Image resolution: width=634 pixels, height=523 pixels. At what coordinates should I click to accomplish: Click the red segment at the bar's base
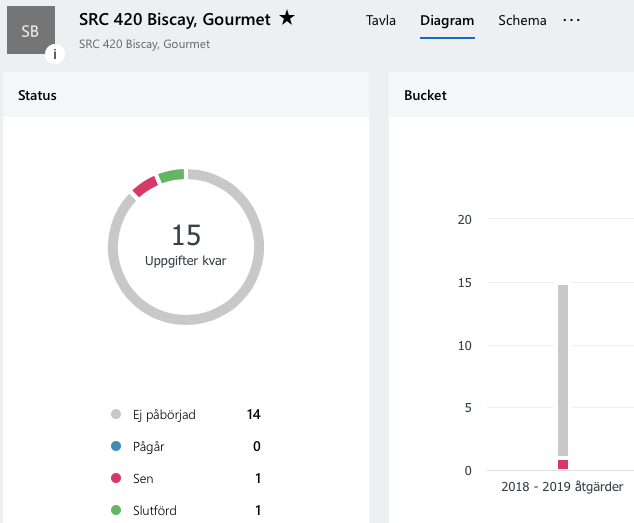[x=563, y=464]
